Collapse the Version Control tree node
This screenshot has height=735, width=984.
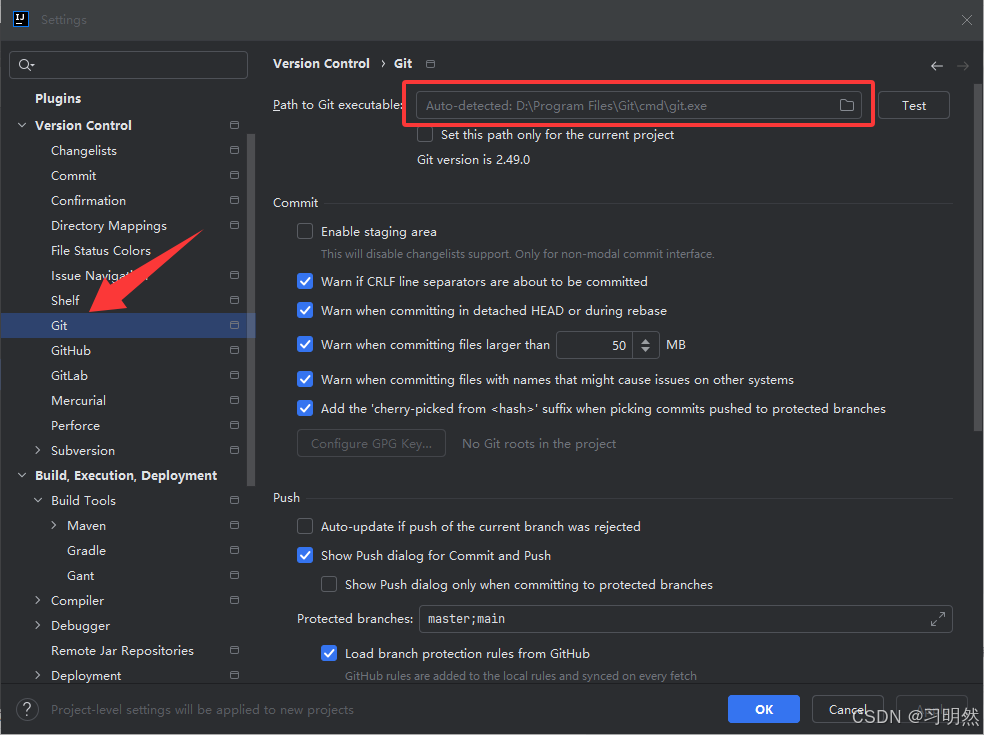tap(22, 125)
